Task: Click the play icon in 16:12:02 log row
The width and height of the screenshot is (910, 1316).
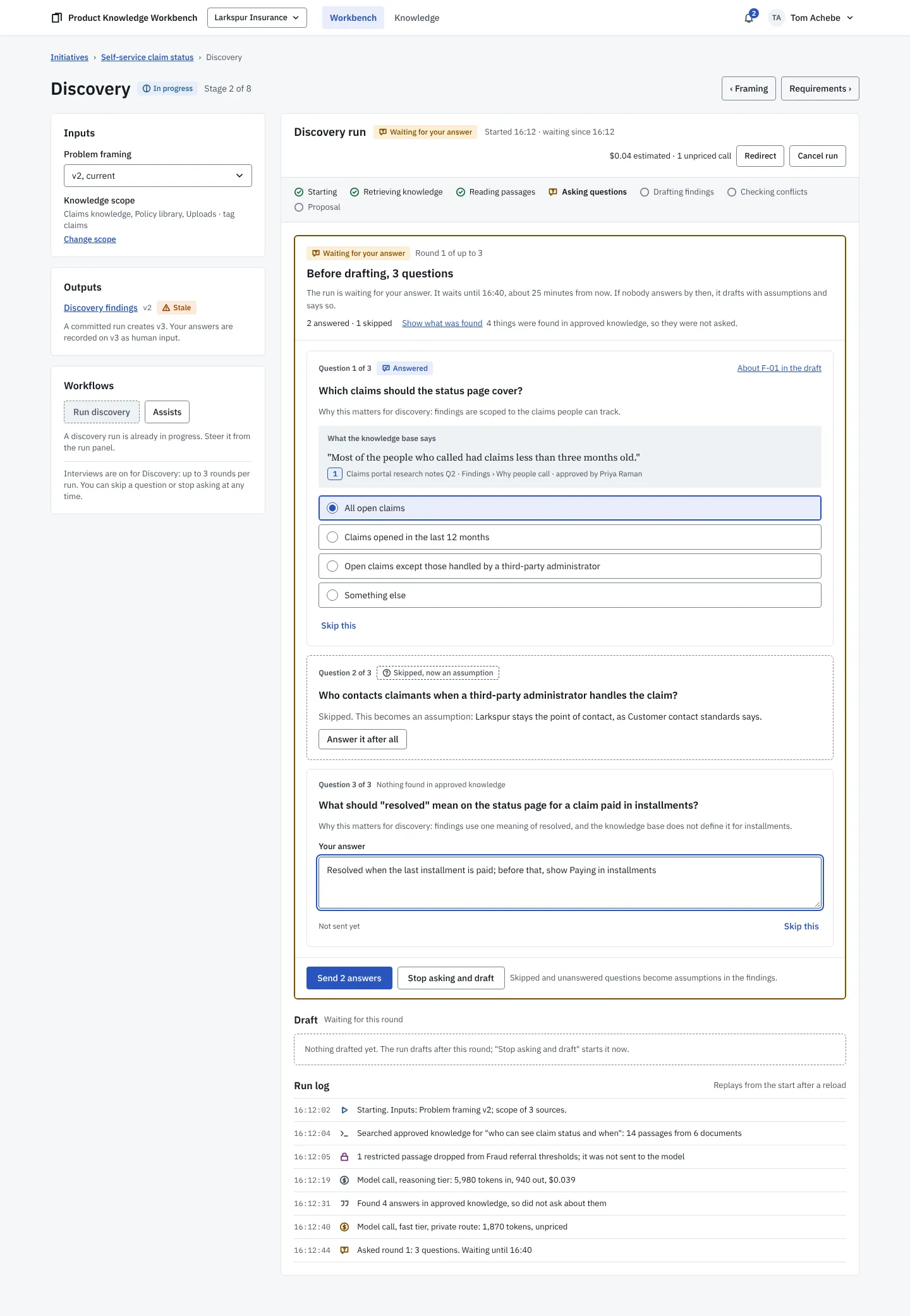Action: pos(344,1110)
